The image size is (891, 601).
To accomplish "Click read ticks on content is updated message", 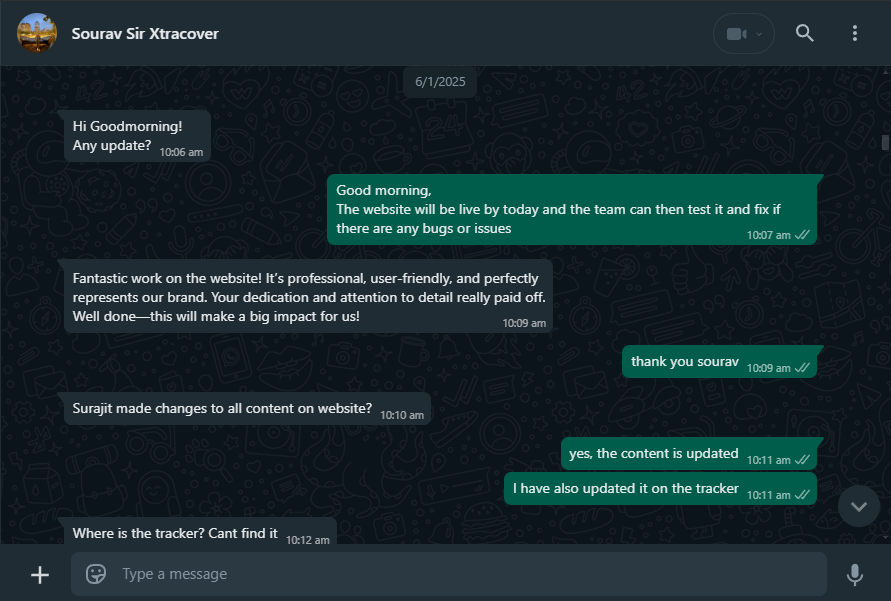I will 802,460.
